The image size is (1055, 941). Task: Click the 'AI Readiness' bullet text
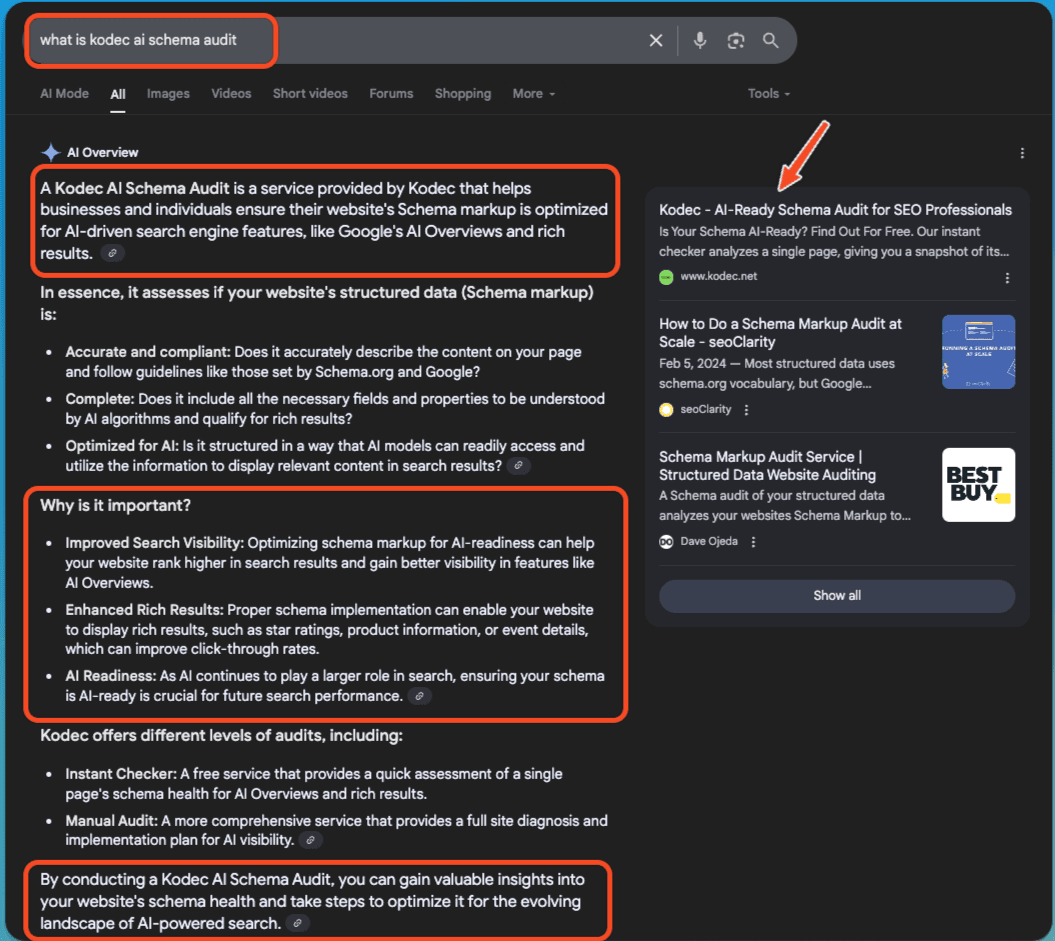tap(335, 686)
